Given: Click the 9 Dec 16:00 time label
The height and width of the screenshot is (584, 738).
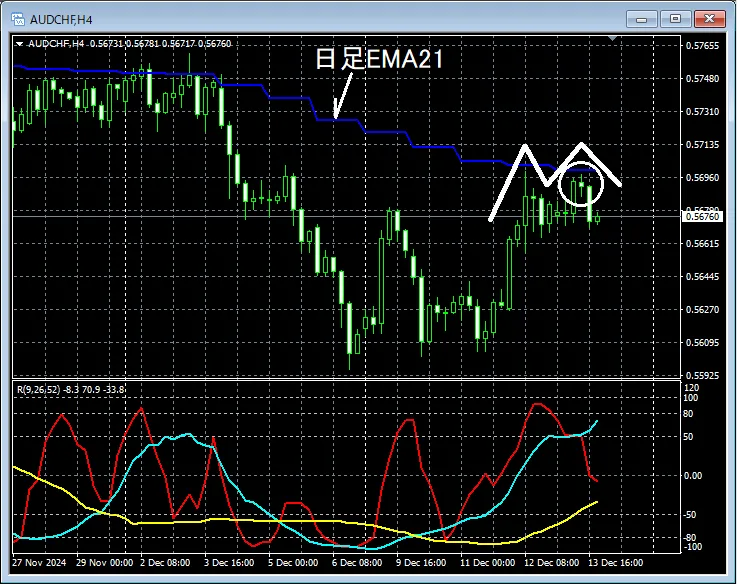Looking at the screenshot, I should pyautogui.click(x=421, y=563).
